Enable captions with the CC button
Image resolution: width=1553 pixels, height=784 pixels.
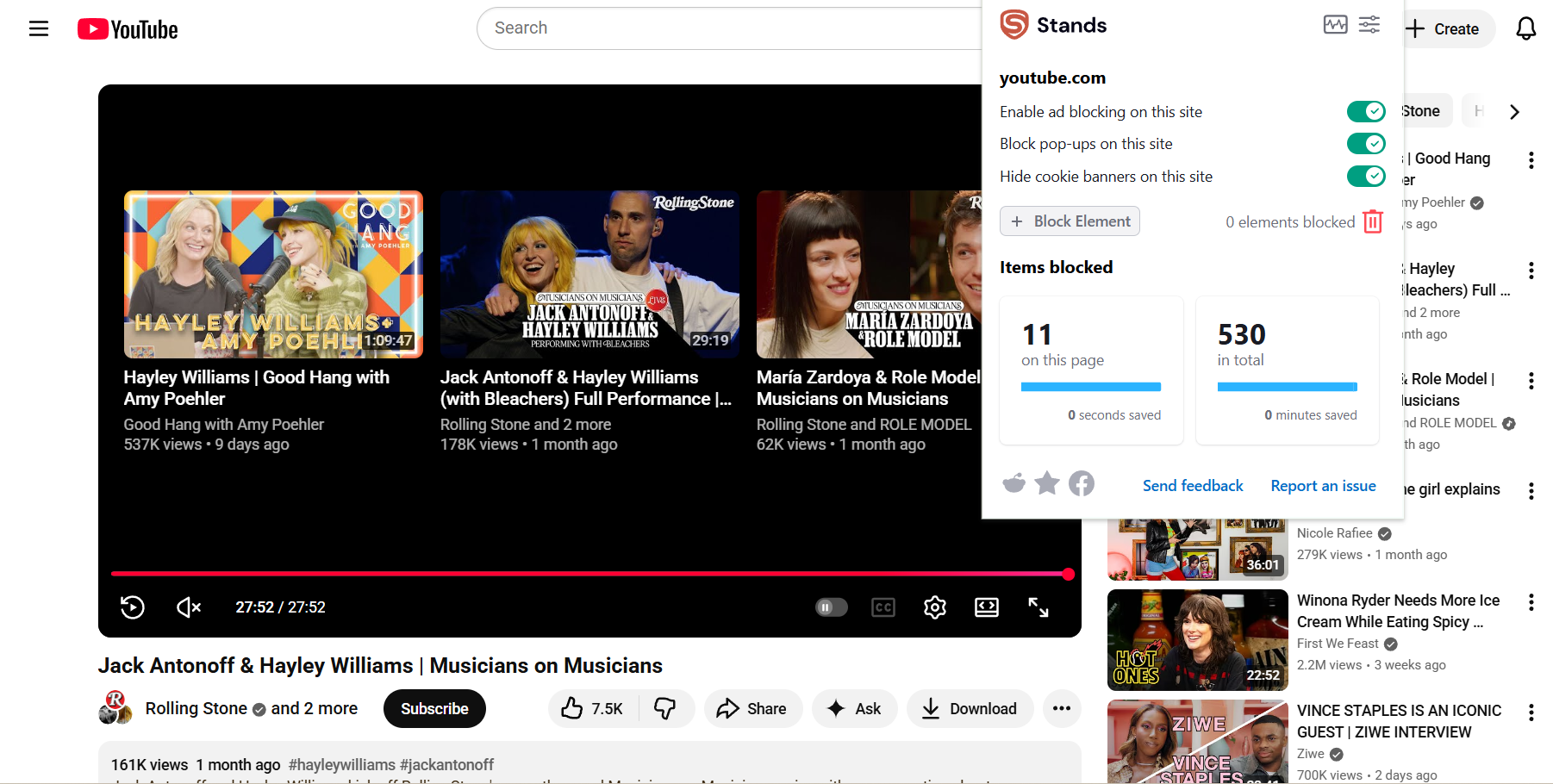(883, 607)
